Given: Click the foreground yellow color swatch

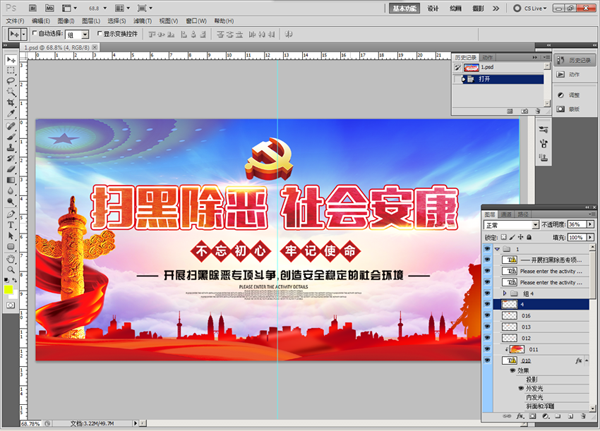Looking at the screenshot, I should tap(8, 289).
